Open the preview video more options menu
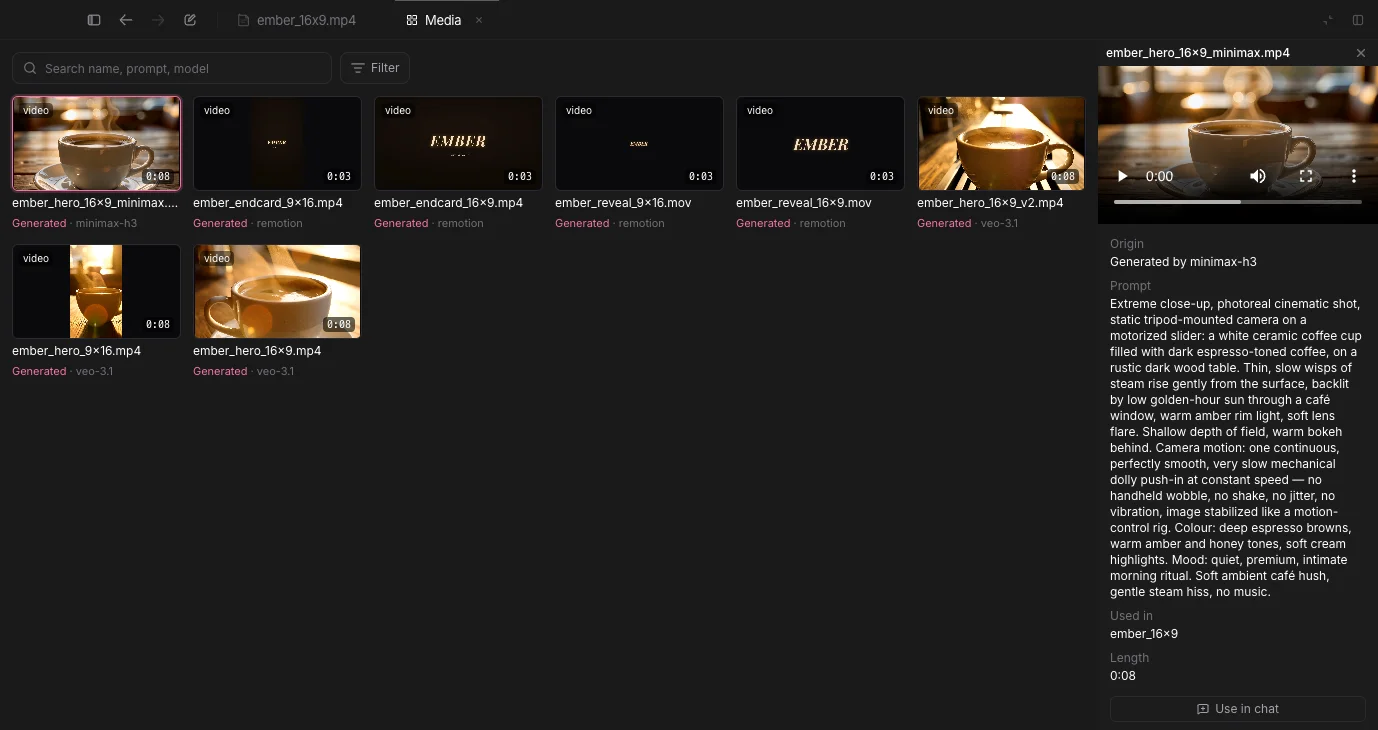This screenshot has height=730, width=1378. click(1354, 176)
